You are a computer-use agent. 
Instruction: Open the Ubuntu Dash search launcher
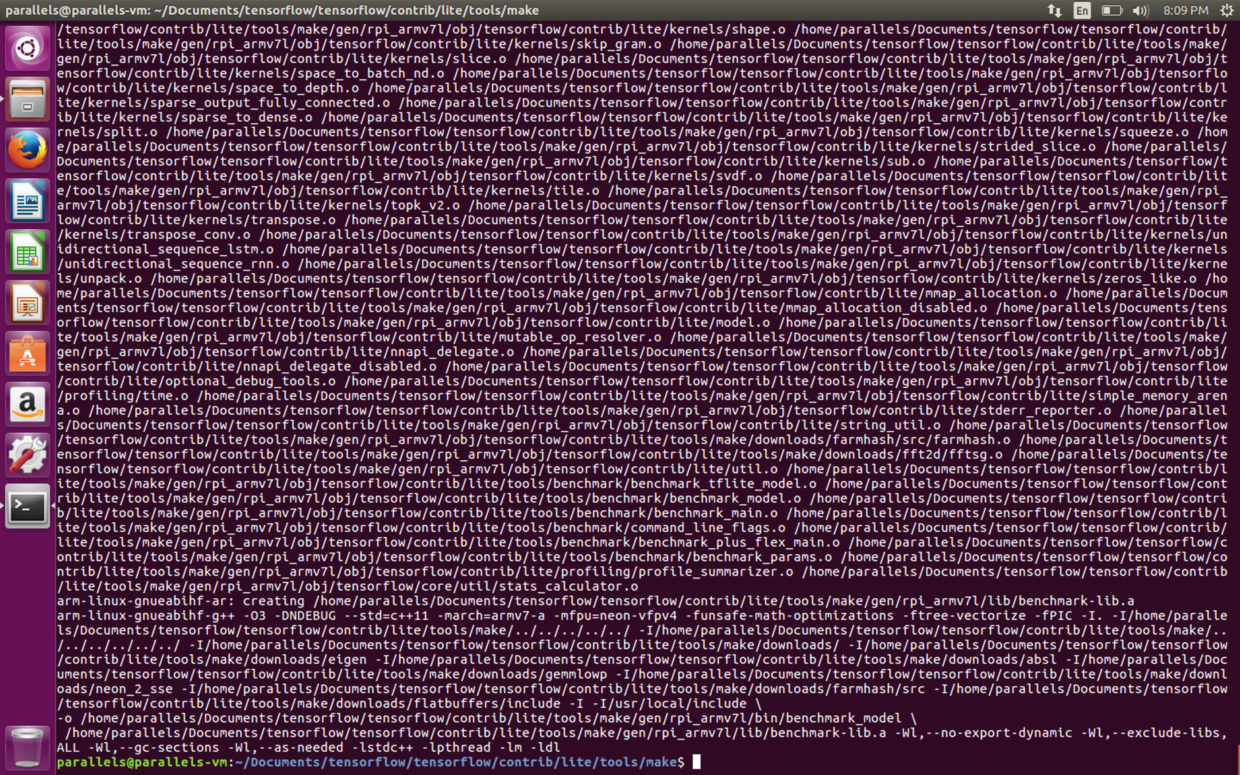(x=27, y=47)
